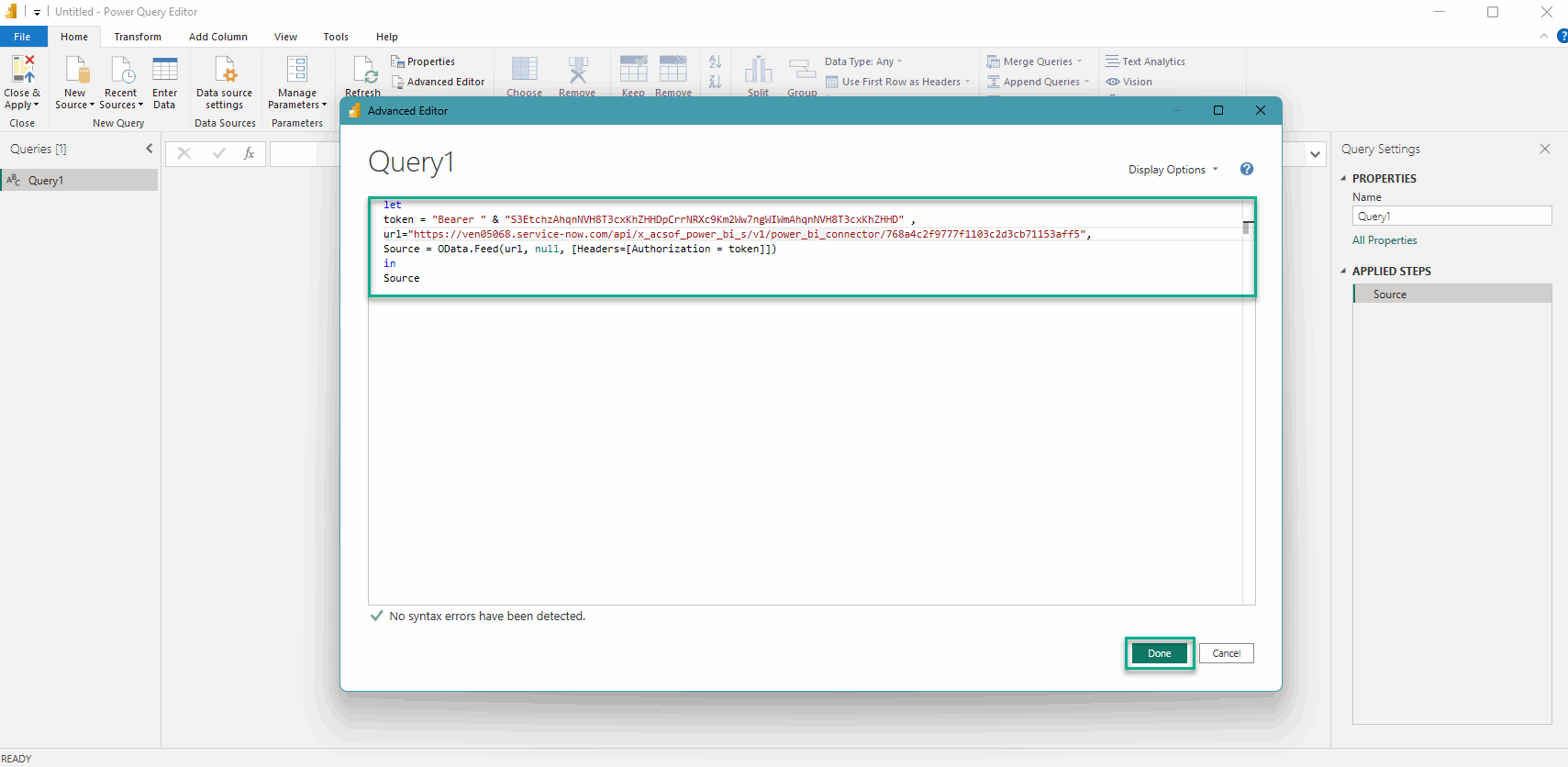This screenshot has height=767, width=1568.
Task: Open All Properties link
Action: tap(1385, 240)
